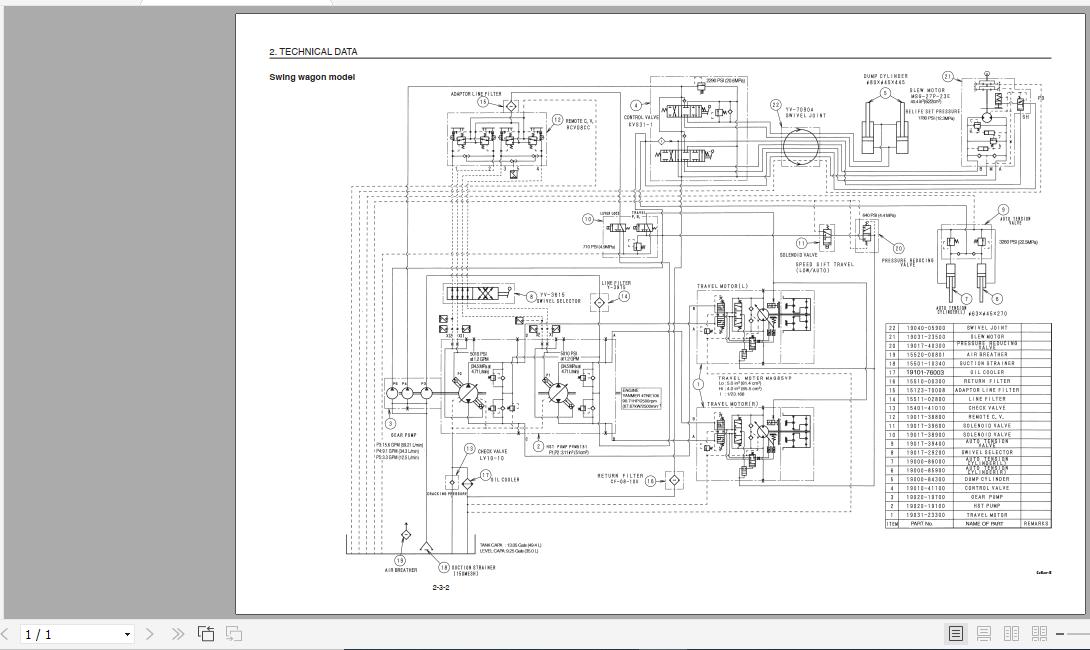Click the zoom out minus button
This screenshot has height=650, width=1090.
coord(1060,634)
